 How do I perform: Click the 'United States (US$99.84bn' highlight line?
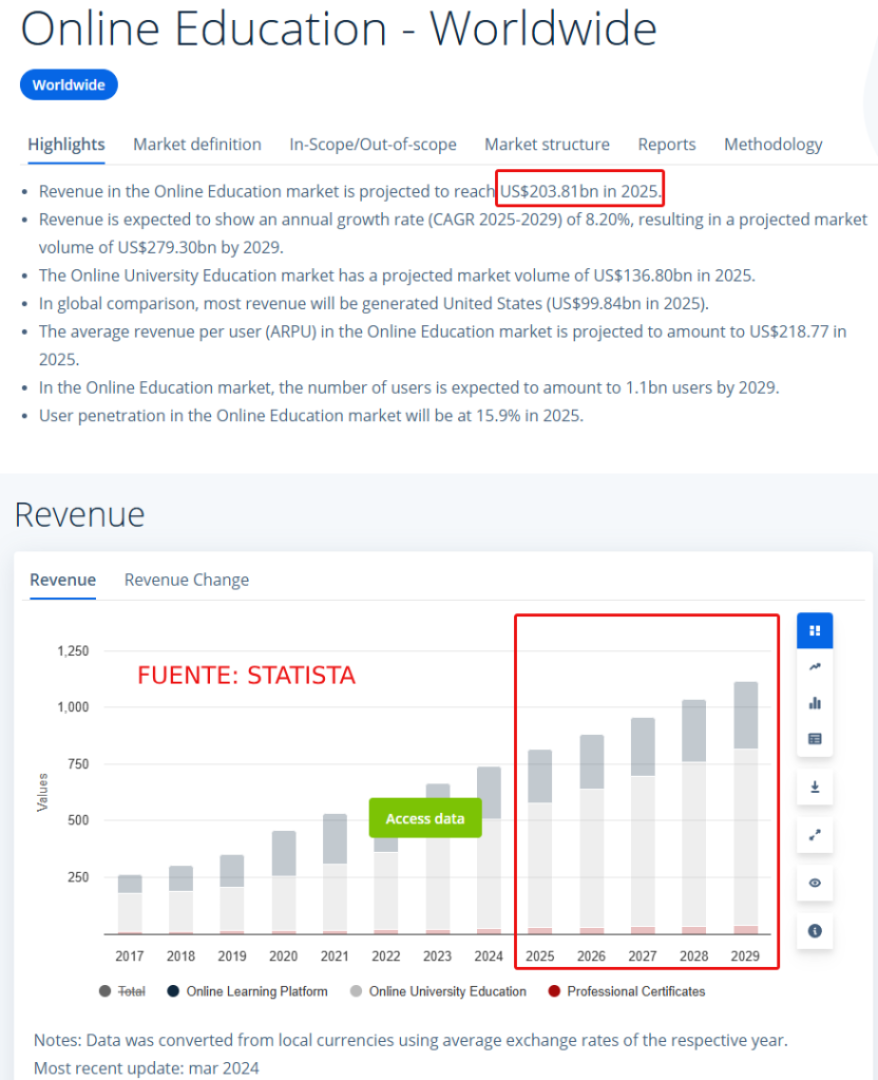point(374,304)
